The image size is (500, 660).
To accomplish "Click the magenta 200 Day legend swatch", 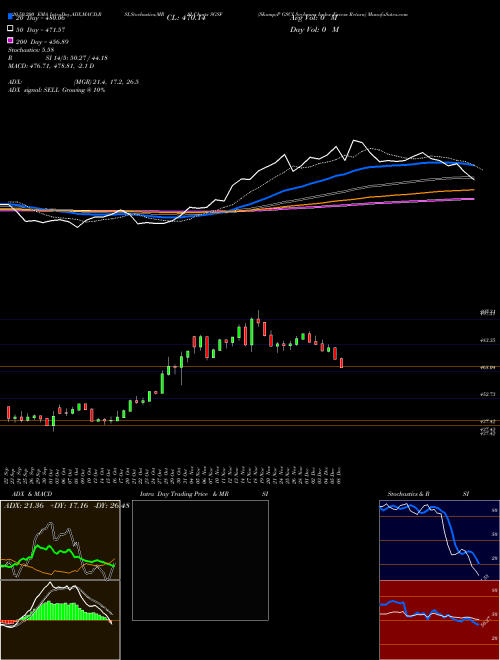I will 10,40.
